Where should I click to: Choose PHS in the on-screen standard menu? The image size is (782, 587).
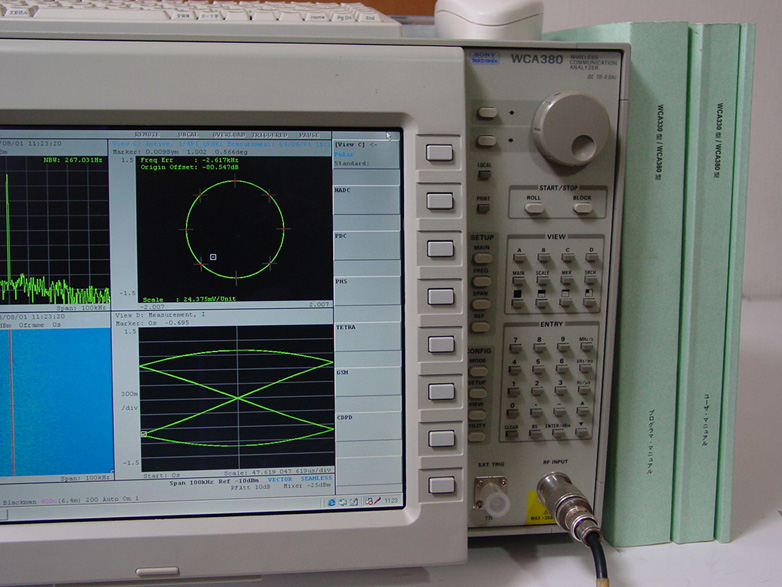pyautogui.click(x=367, y=291)
